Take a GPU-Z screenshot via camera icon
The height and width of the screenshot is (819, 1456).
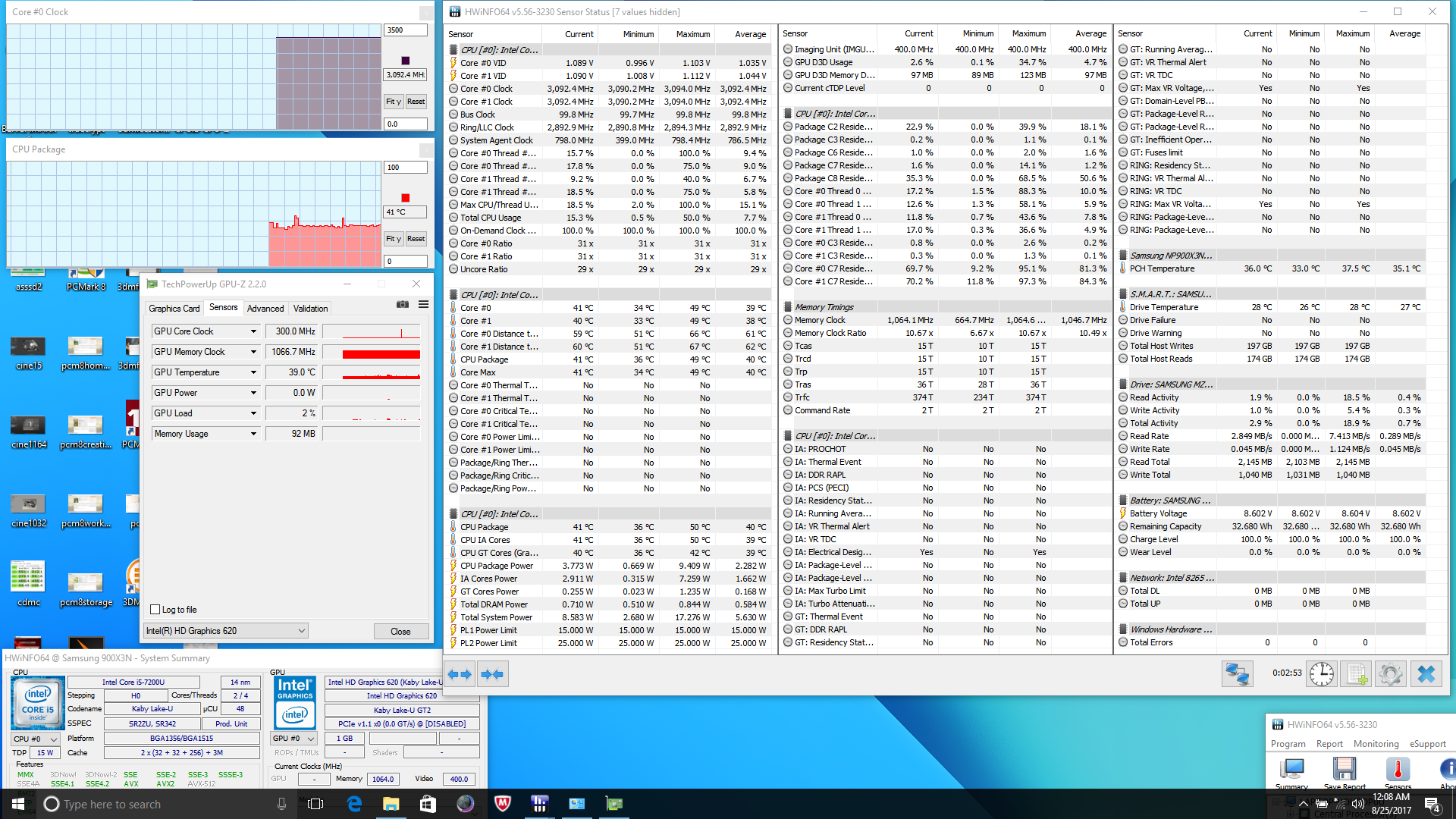click(403, 305)
